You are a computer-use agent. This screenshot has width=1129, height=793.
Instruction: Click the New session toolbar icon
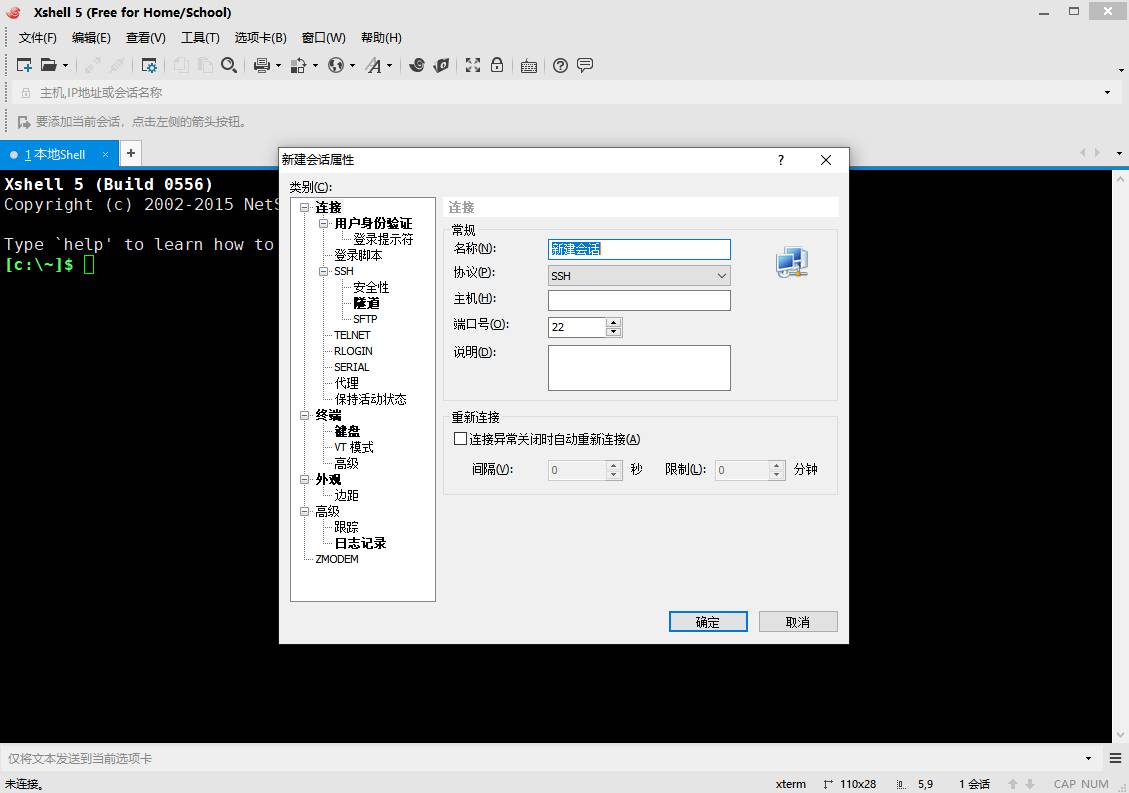24,66
